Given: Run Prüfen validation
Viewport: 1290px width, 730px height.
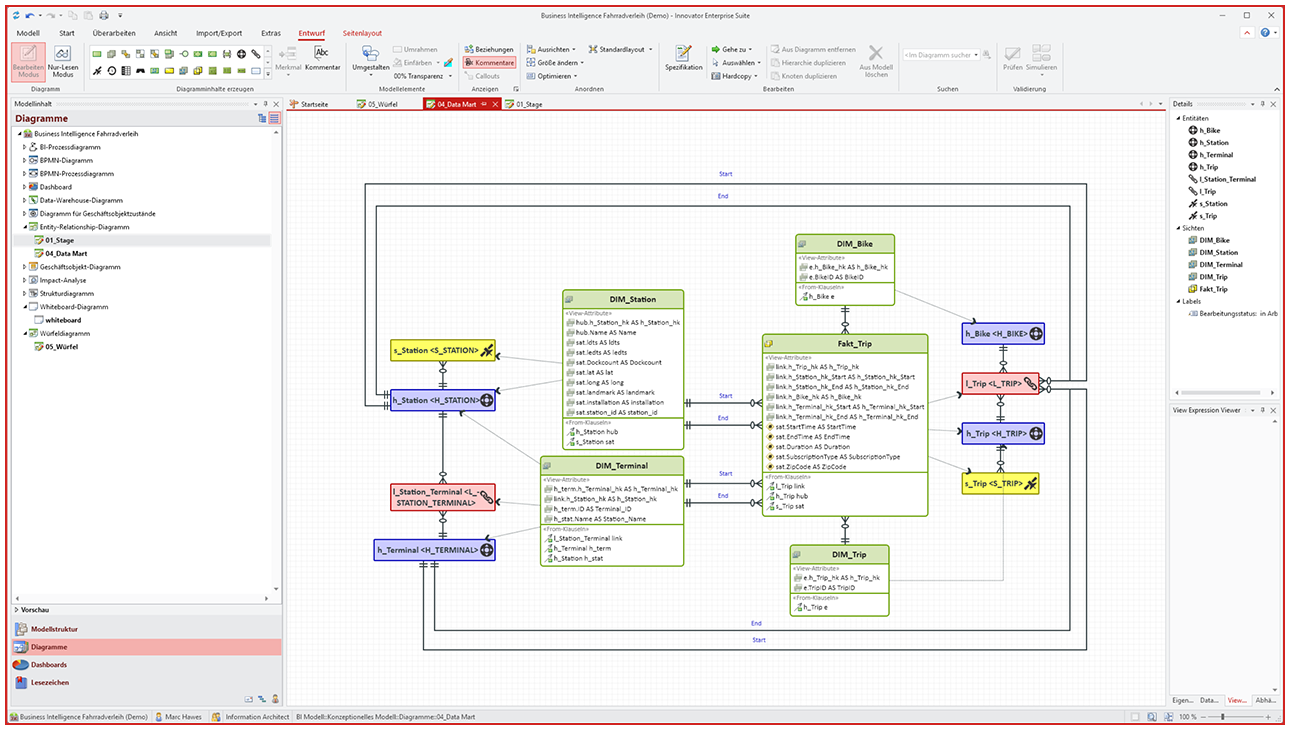Looking at the screenshot, I should point(1011,60).
